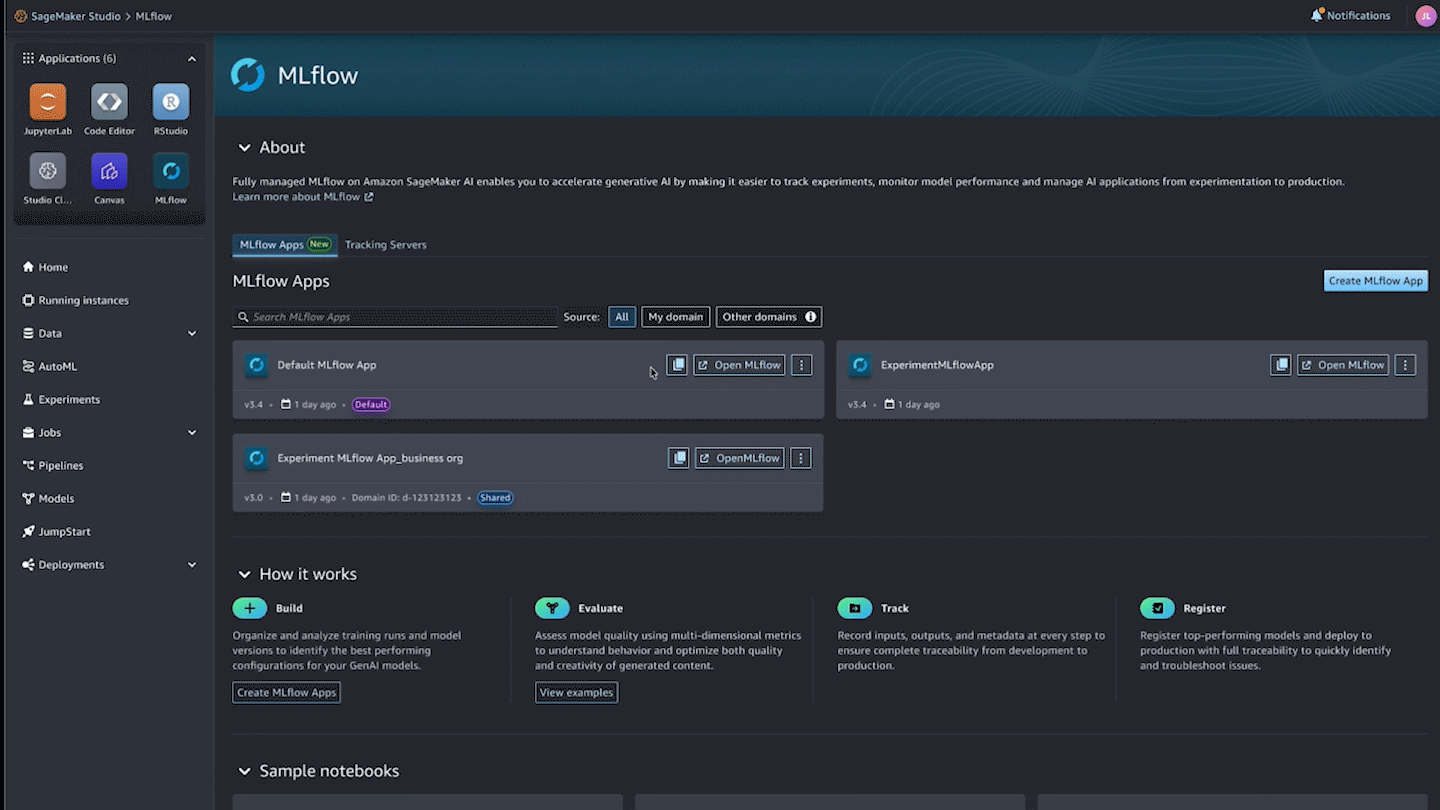Collapse the About section
Image resolution: width=1440 pixels, height=810 pixels.
245,147
